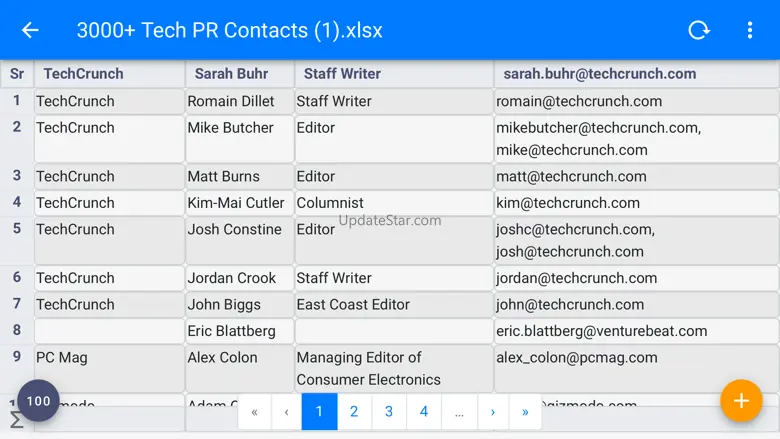
Task: Select row number 4
Action: coord(17,202)
